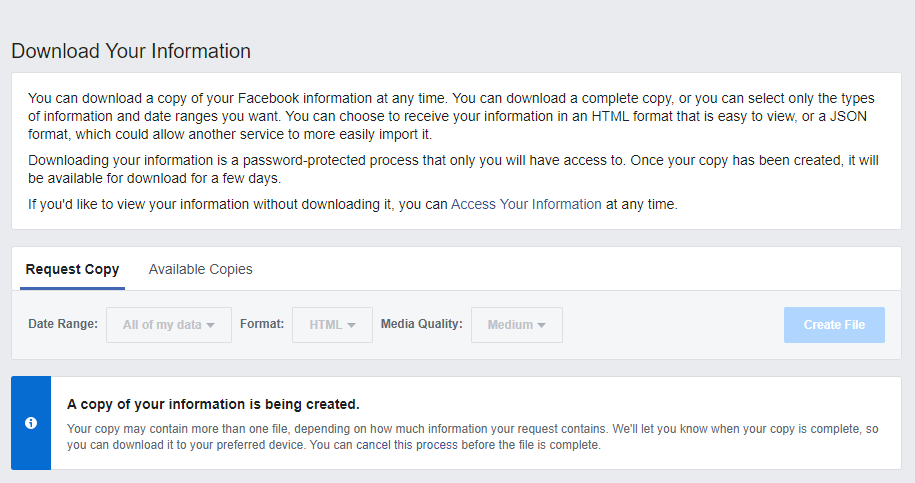Click the 'copy of your information is being created' heading
This screenshot has height=483, width=915.
(x=213, y=404)
